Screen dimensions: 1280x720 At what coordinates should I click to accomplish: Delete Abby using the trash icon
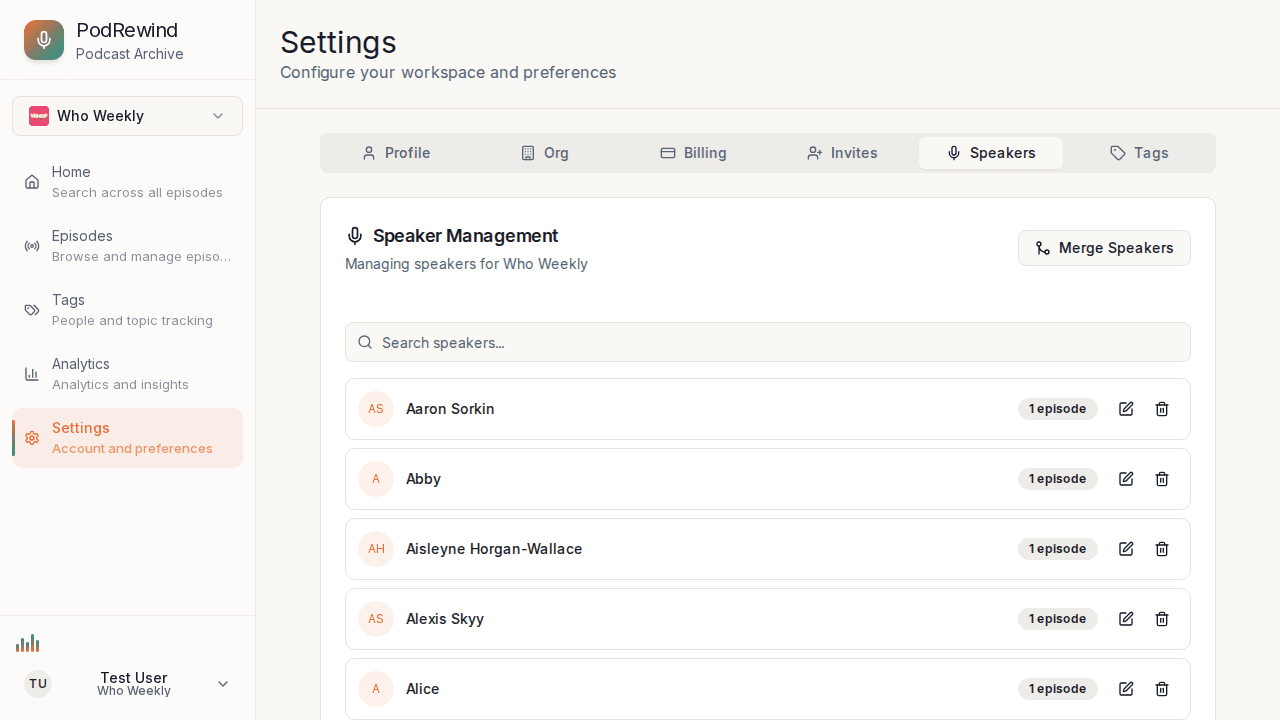(1162, 479)
